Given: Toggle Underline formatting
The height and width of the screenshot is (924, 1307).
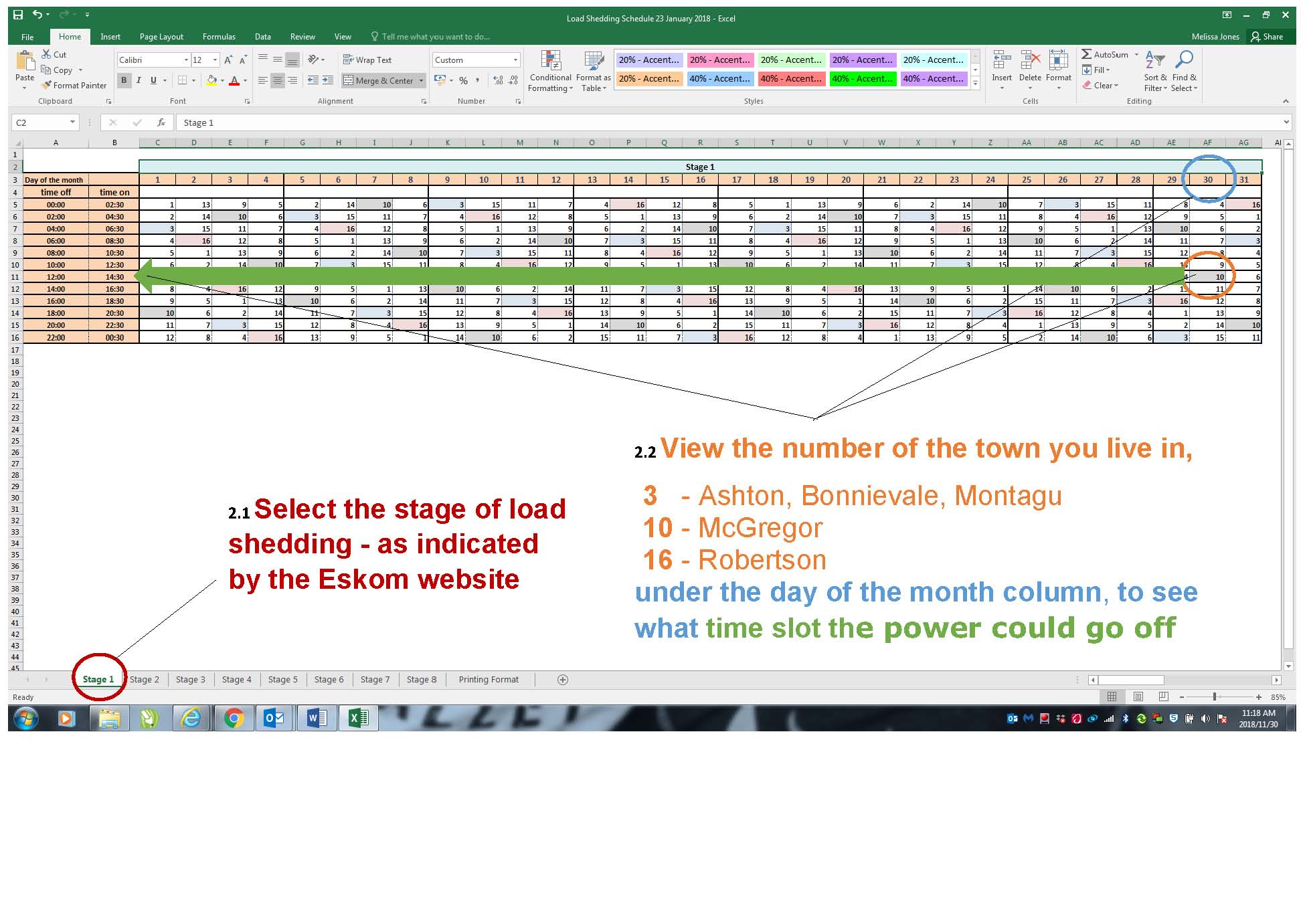Looking at the screenshot, I should (x=153, y=80).
